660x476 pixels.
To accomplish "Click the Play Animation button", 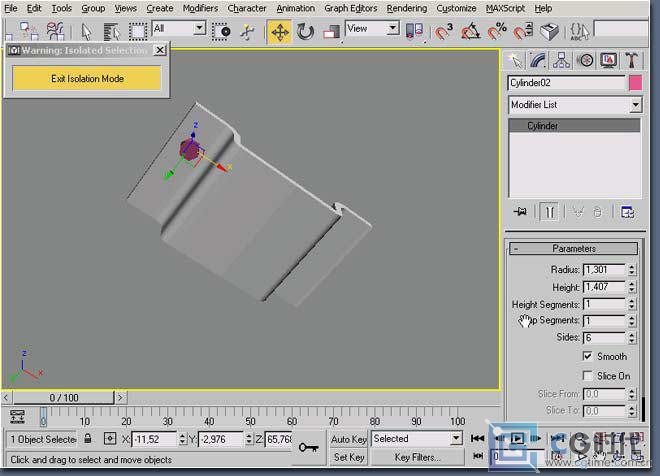I will click(517, 439).
